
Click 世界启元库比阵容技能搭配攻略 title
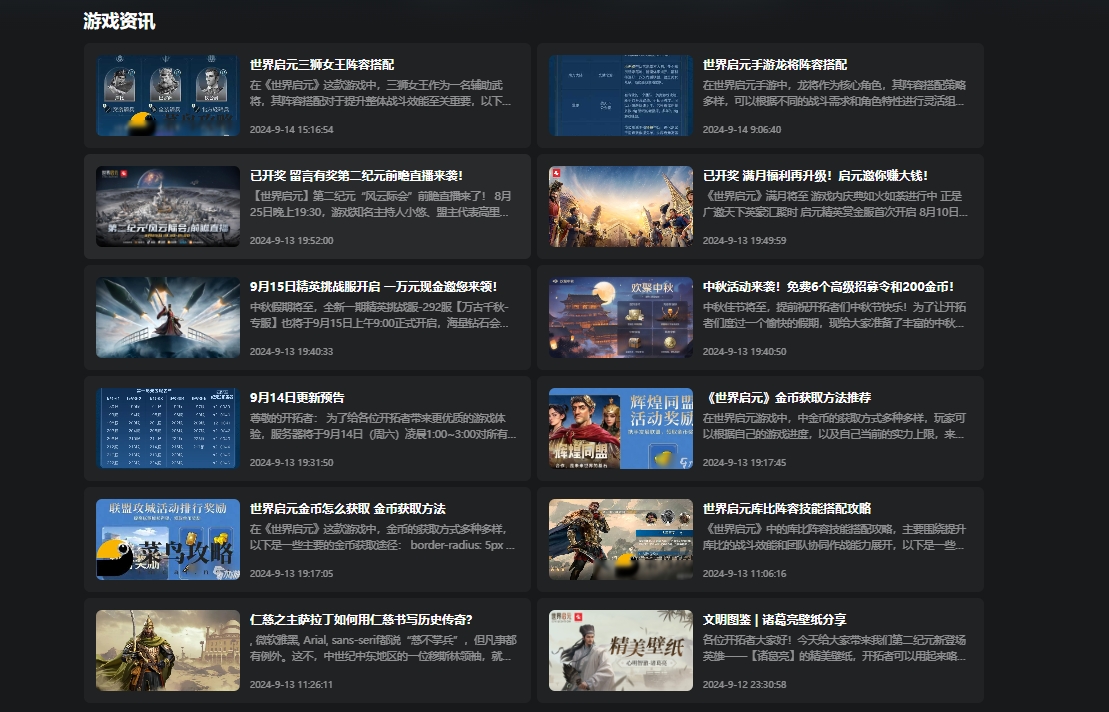click(786, 509)
